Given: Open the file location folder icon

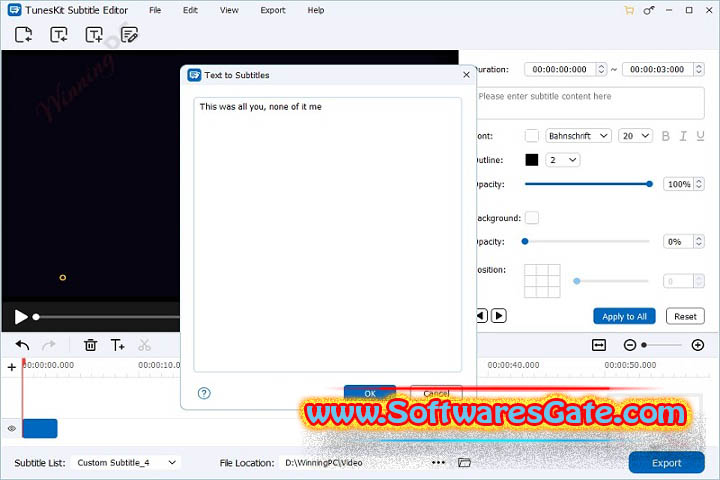Looking at the screenshot, I should click(464, 463).
